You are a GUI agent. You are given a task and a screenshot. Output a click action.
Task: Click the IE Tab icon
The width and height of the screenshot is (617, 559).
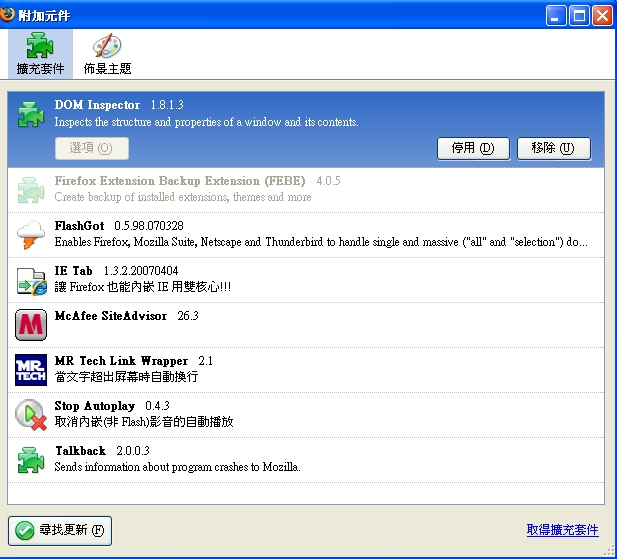click(x=31, y=280)
